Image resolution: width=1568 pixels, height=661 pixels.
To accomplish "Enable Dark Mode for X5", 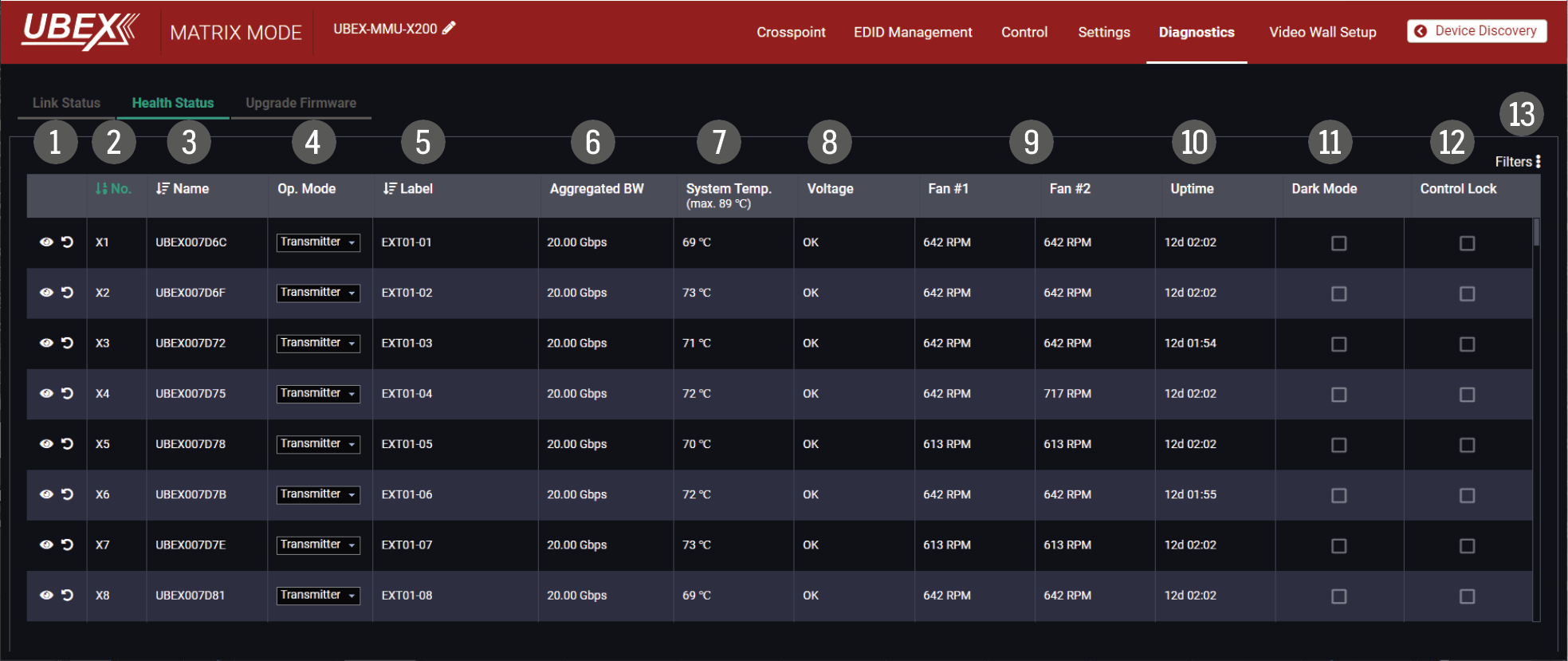I will [1339, 445].
